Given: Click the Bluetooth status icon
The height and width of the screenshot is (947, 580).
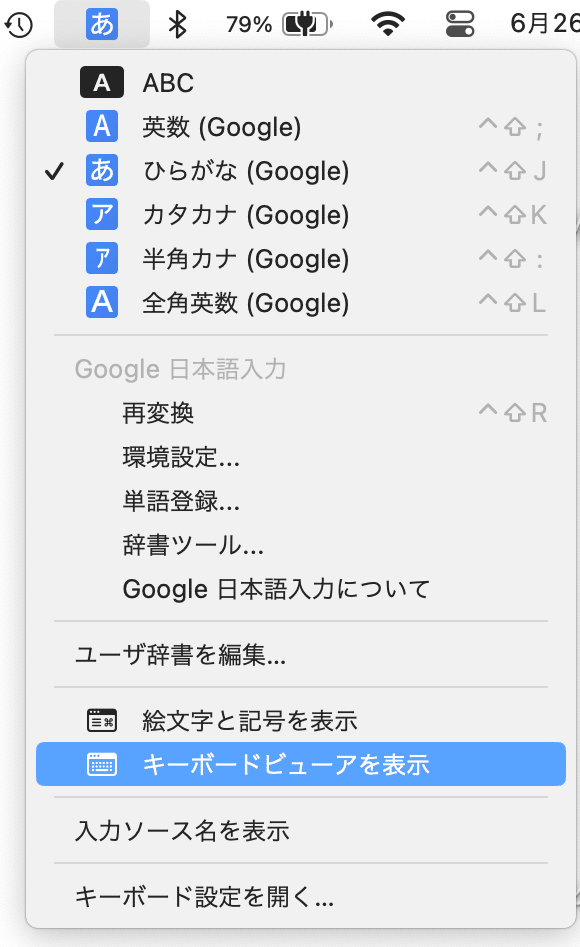Looking at the screenshot, I should coord(178,25).
